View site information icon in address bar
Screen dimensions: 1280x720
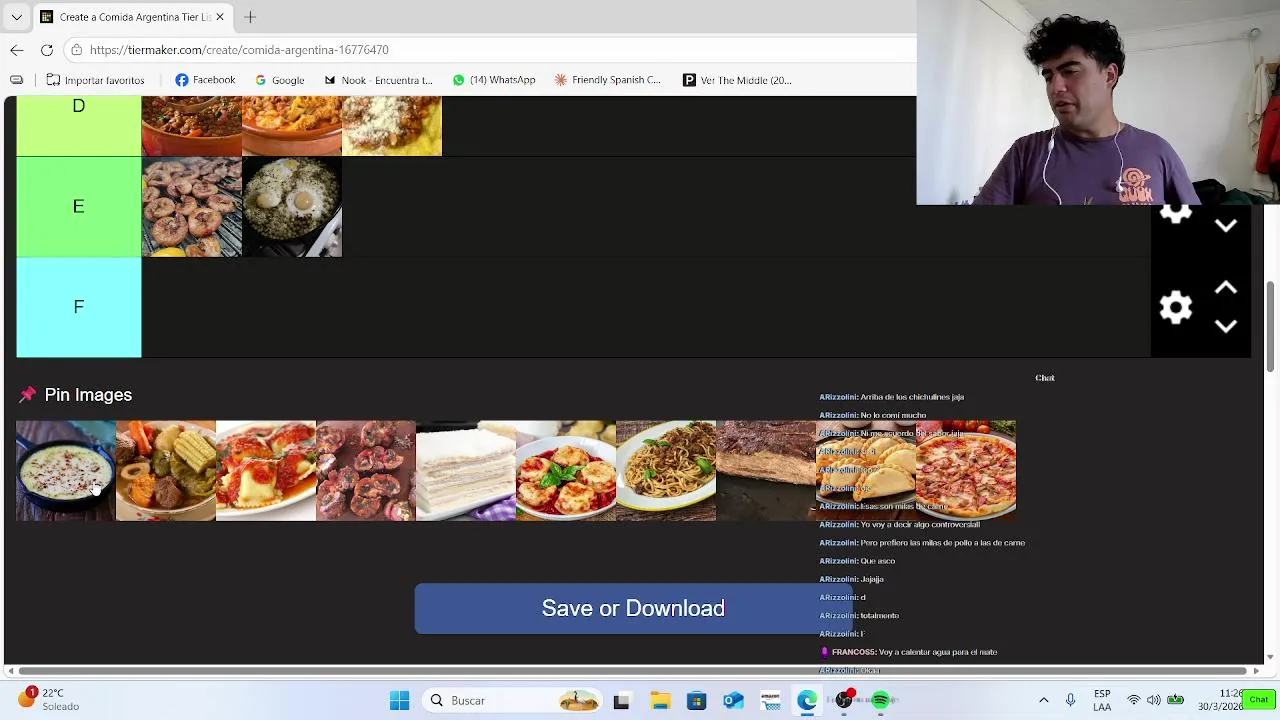click(x=77, y=50)
